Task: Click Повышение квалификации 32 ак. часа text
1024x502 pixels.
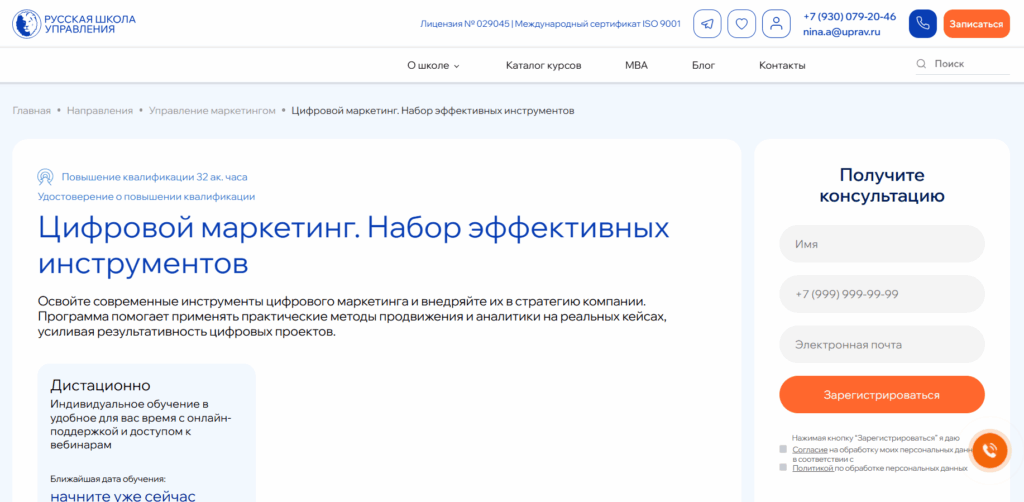Action: [x=155, y=177]
